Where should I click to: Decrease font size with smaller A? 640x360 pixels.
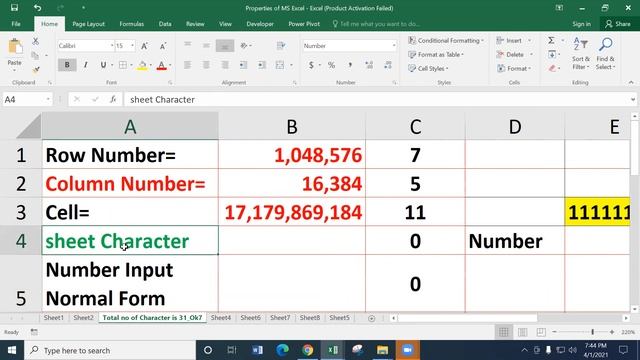(162, 46)
